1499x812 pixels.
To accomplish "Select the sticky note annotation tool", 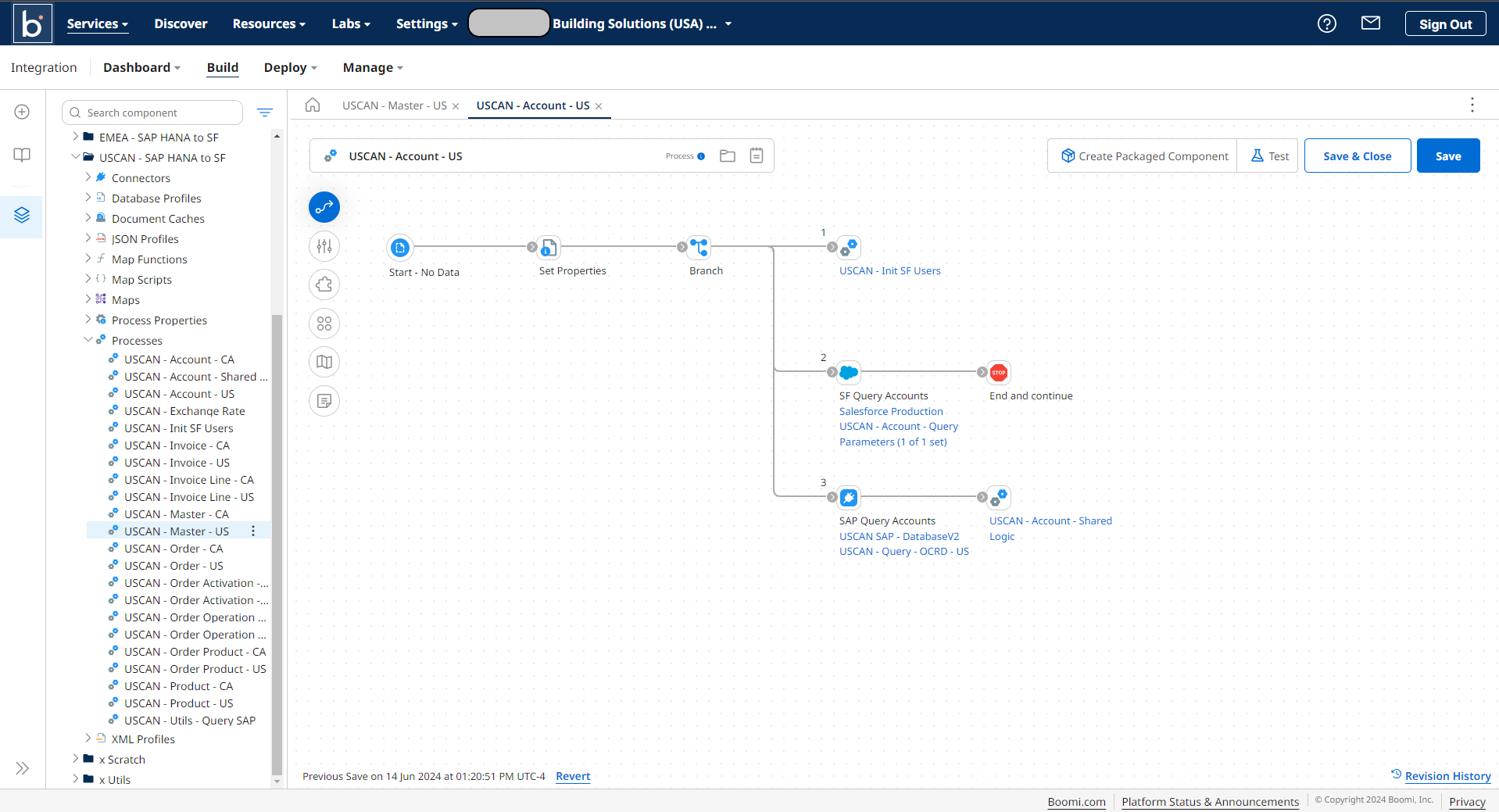I will [324, 401].
